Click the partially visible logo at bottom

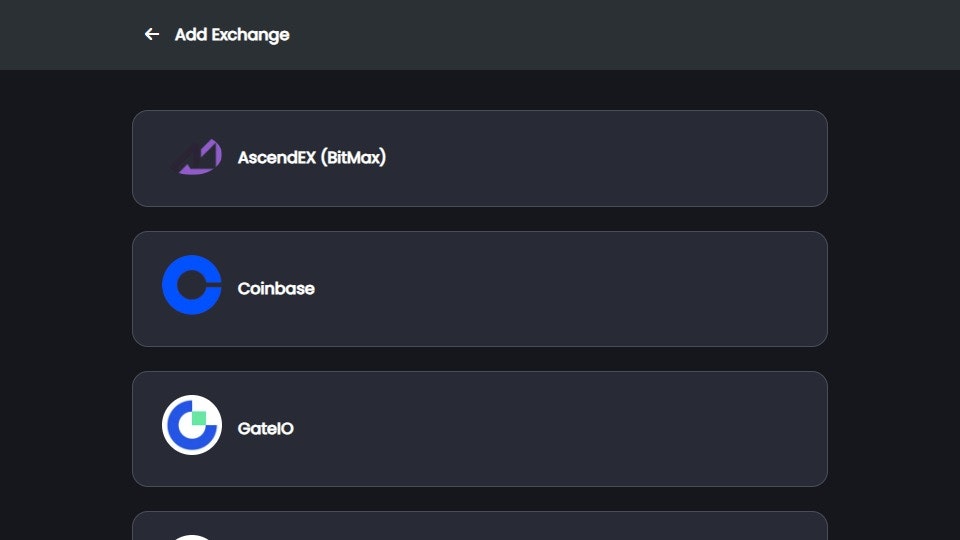click(192, 537)
